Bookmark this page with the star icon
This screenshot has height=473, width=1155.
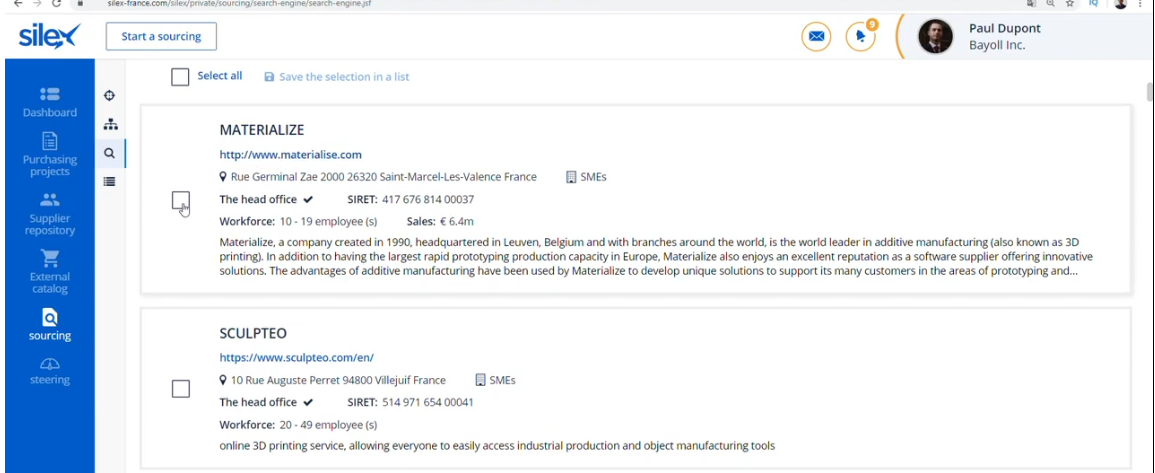1070,4
